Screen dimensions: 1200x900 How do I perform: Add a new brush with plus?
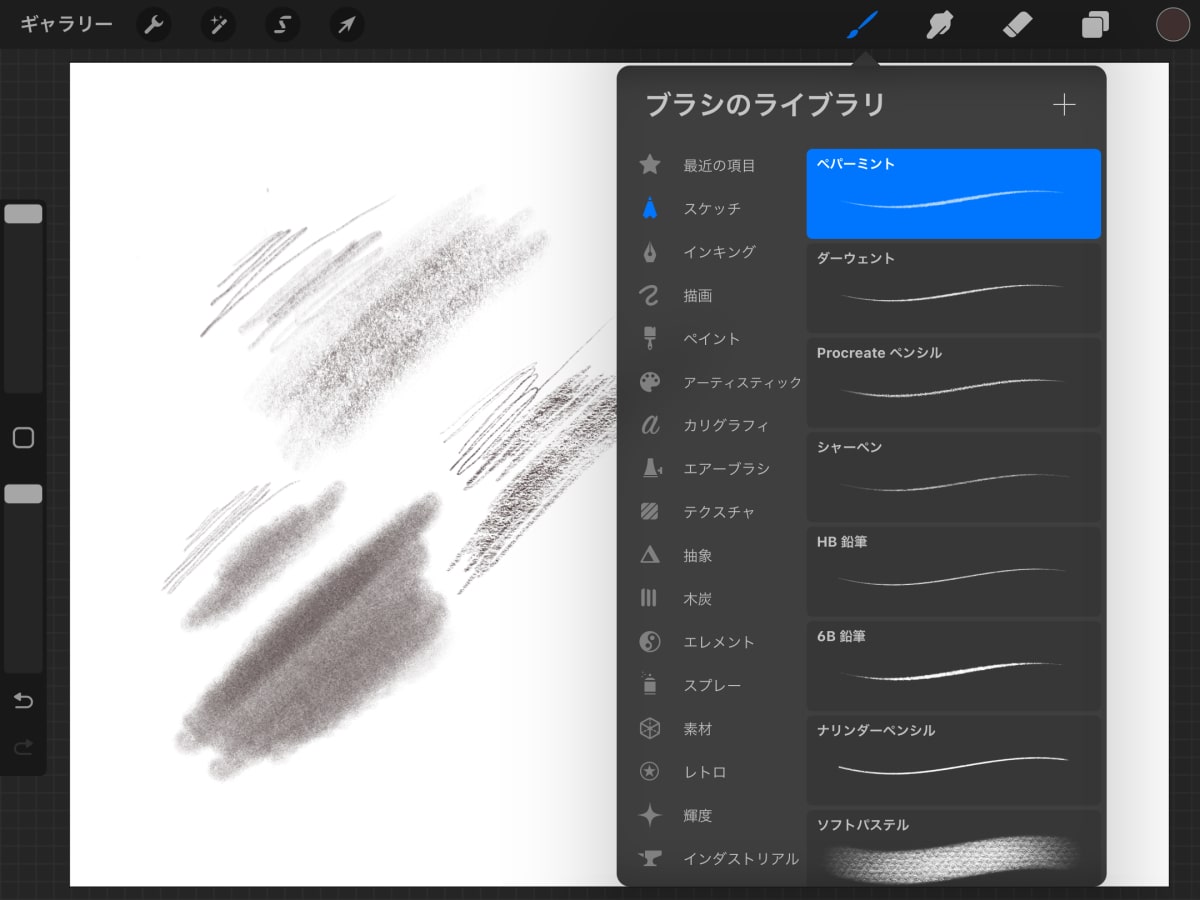click(x=1064, y=105)
